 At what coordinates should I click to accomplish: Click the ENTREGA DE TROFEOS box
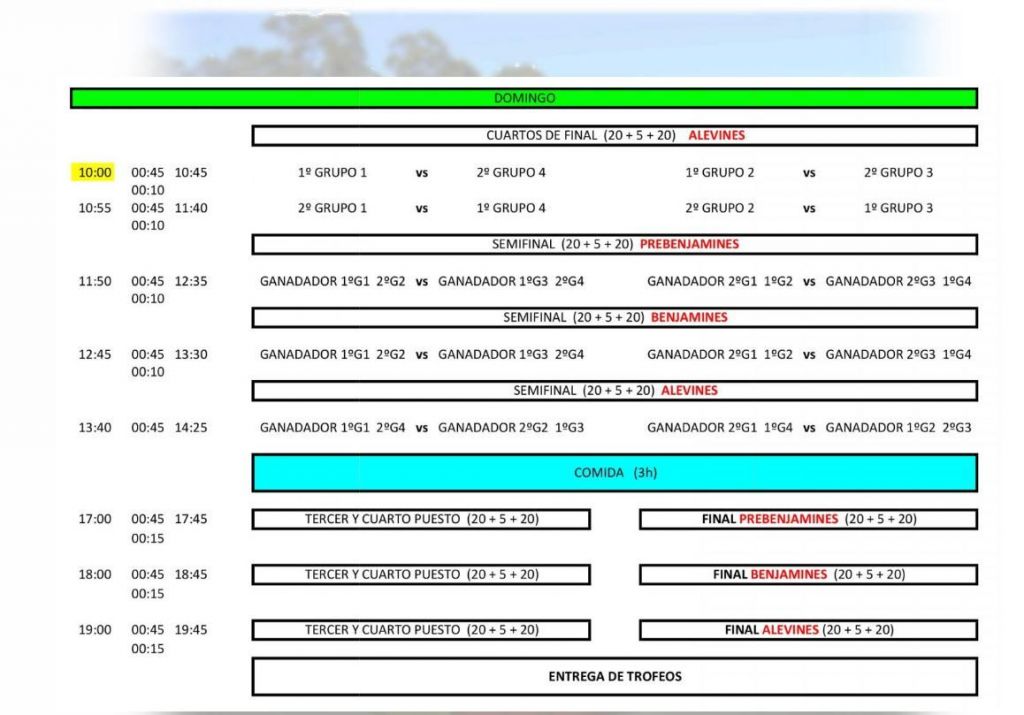pos(614,676)
